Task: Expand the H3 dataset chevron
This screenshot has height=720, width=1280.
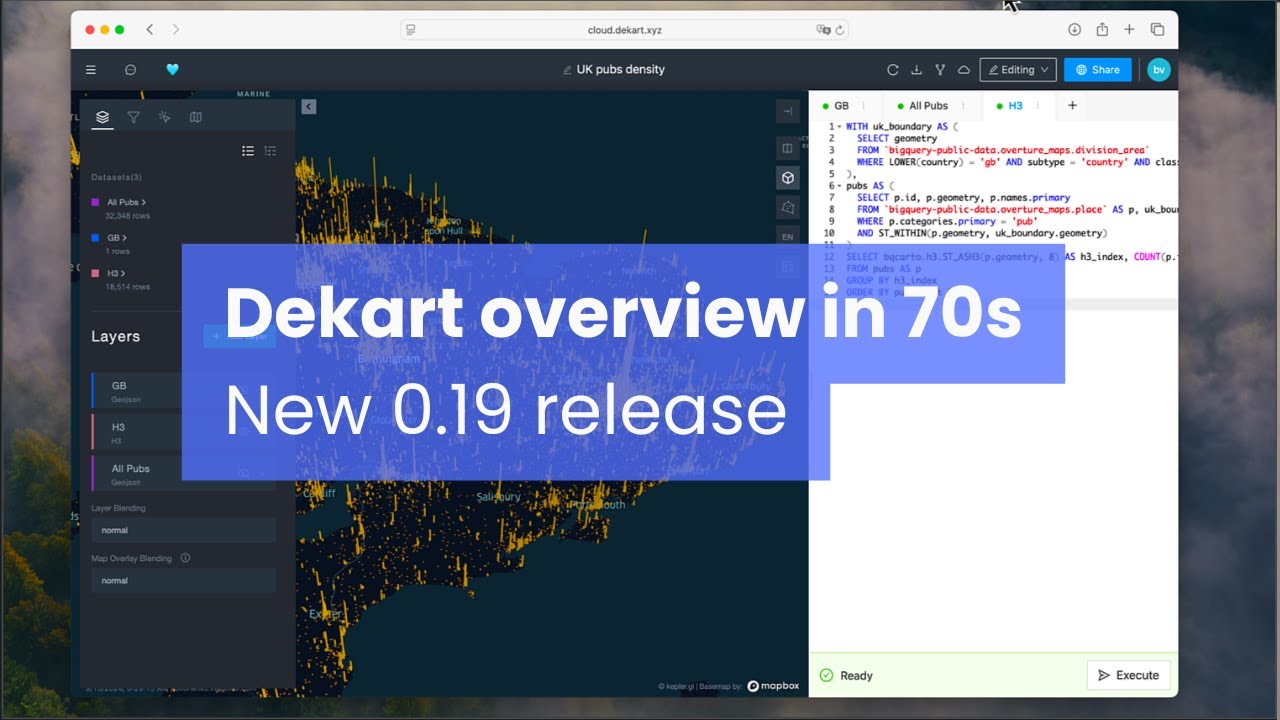Action: point(124,274)
